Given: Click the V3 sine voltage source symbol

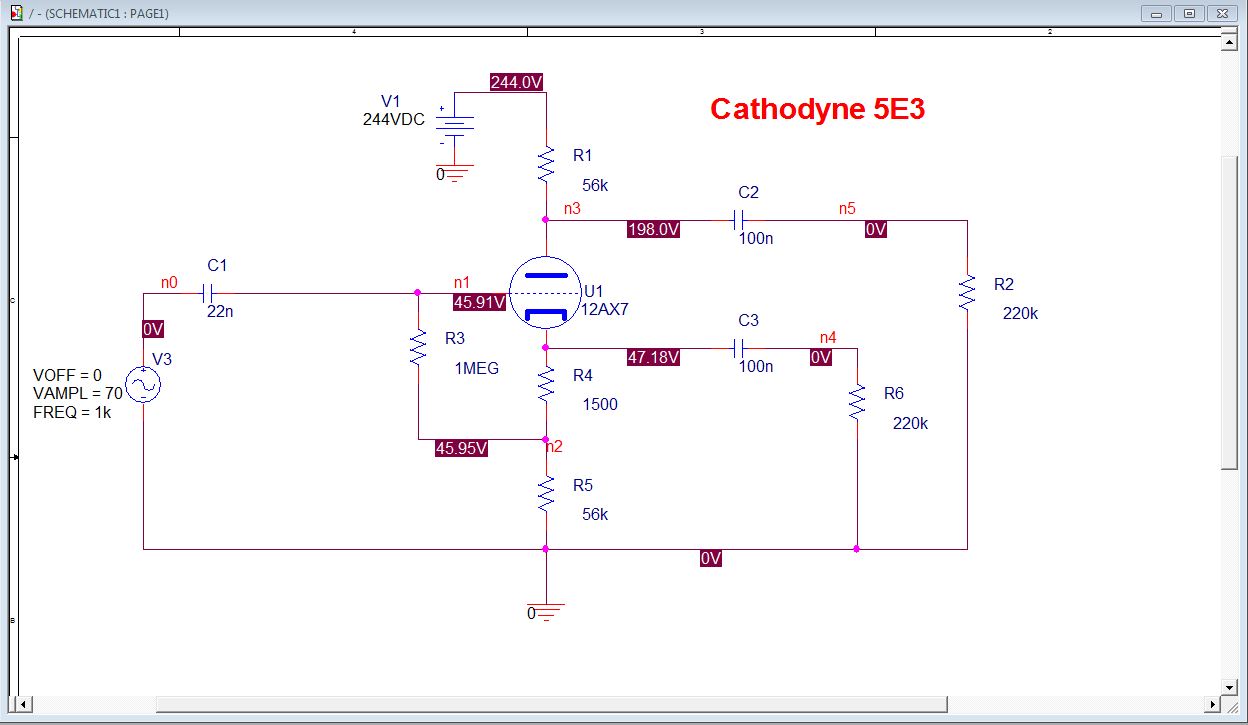Looking at the screenshot, I should (x=143, y=385).
